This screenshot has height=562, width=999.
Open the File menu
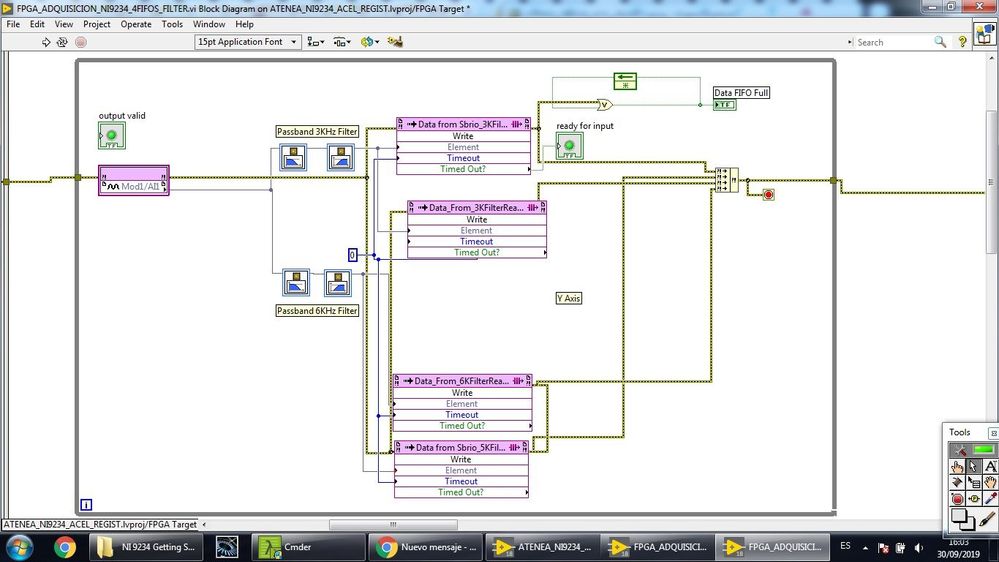click(13, 24)
